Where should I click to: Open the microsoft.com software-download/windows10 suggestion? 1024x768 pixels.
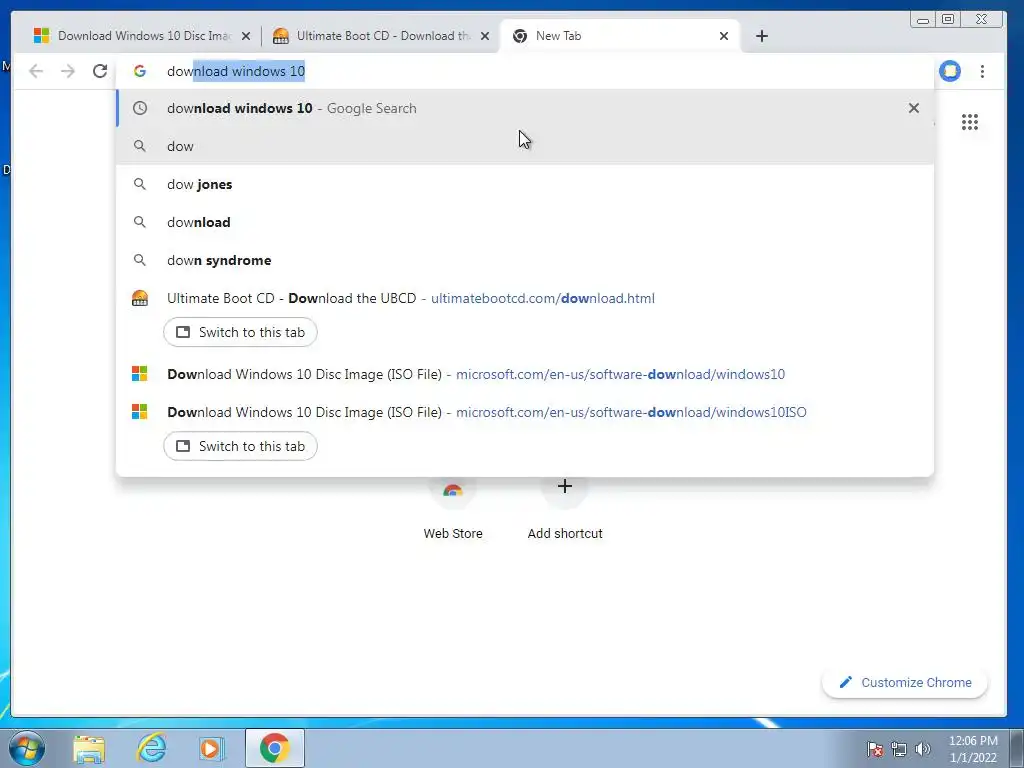point(524,374)
